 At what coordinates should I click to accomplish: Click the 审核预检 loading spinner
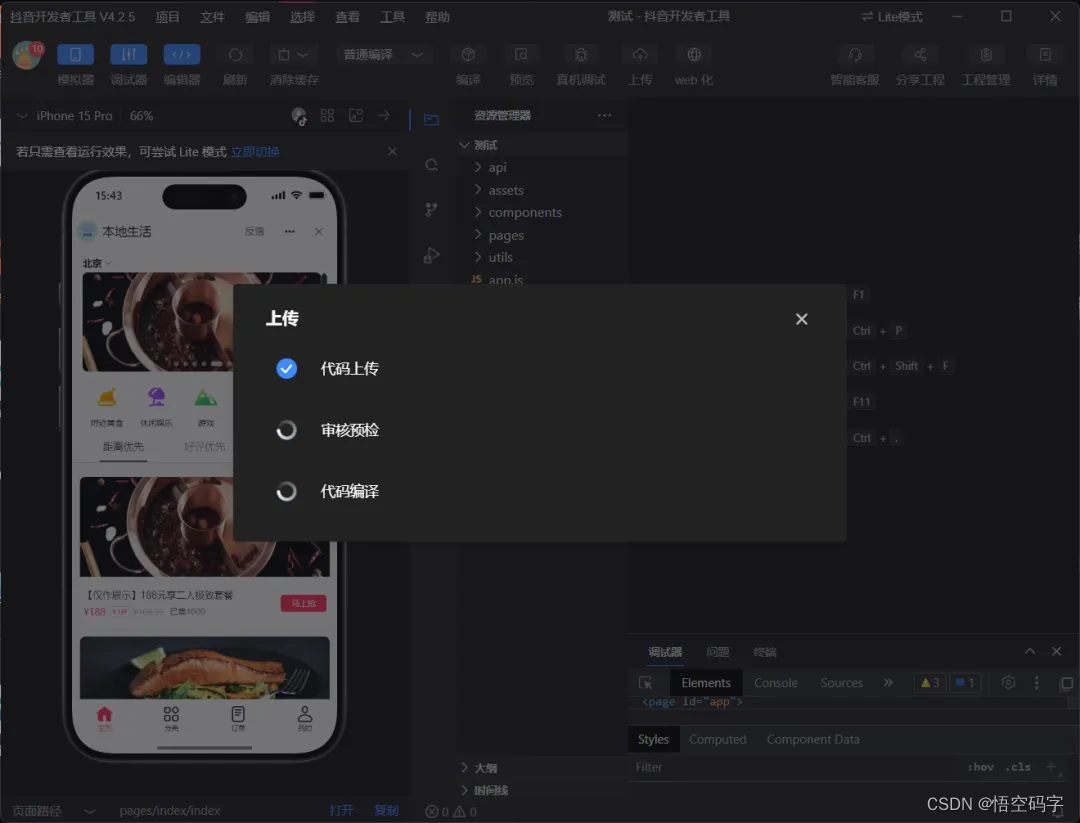287,430
